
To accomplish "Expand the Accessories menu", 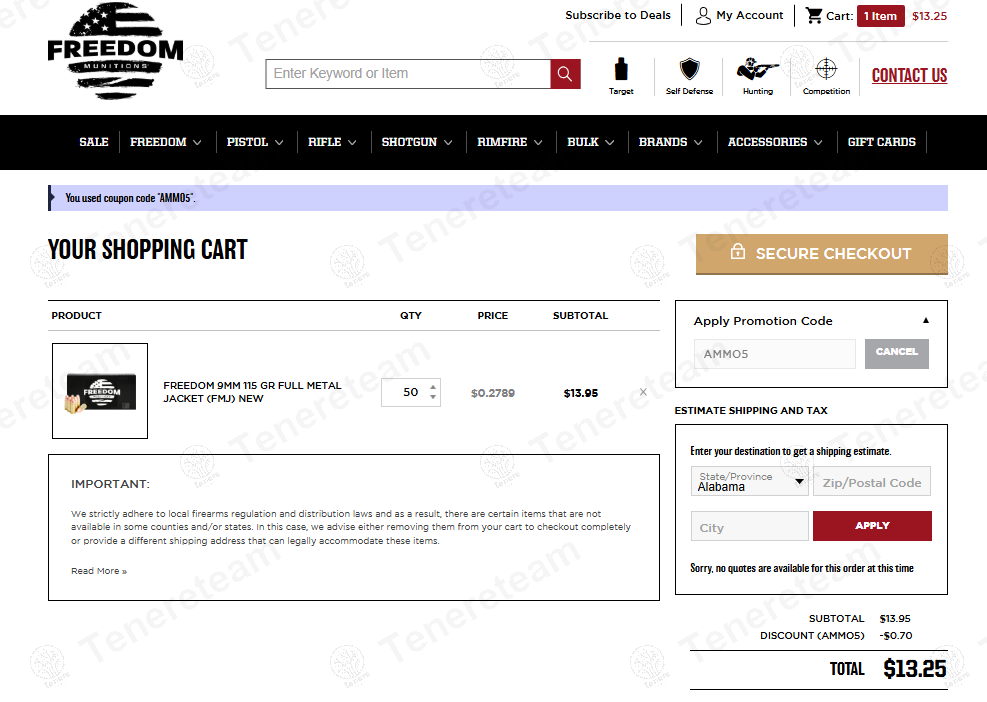I will pyautogui.click(x=775, y=142).
